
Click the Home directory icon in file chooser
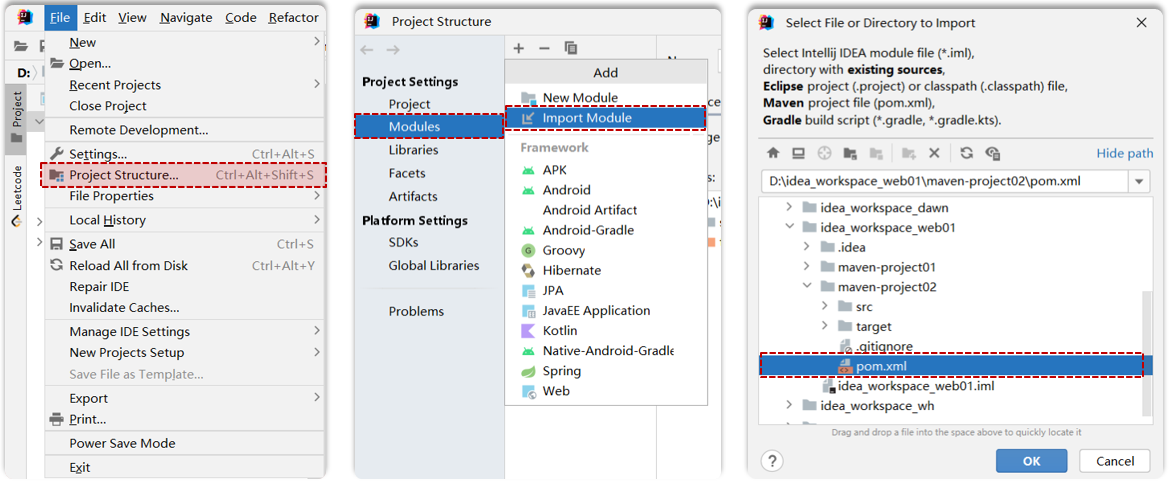click(x=773, y=153)
